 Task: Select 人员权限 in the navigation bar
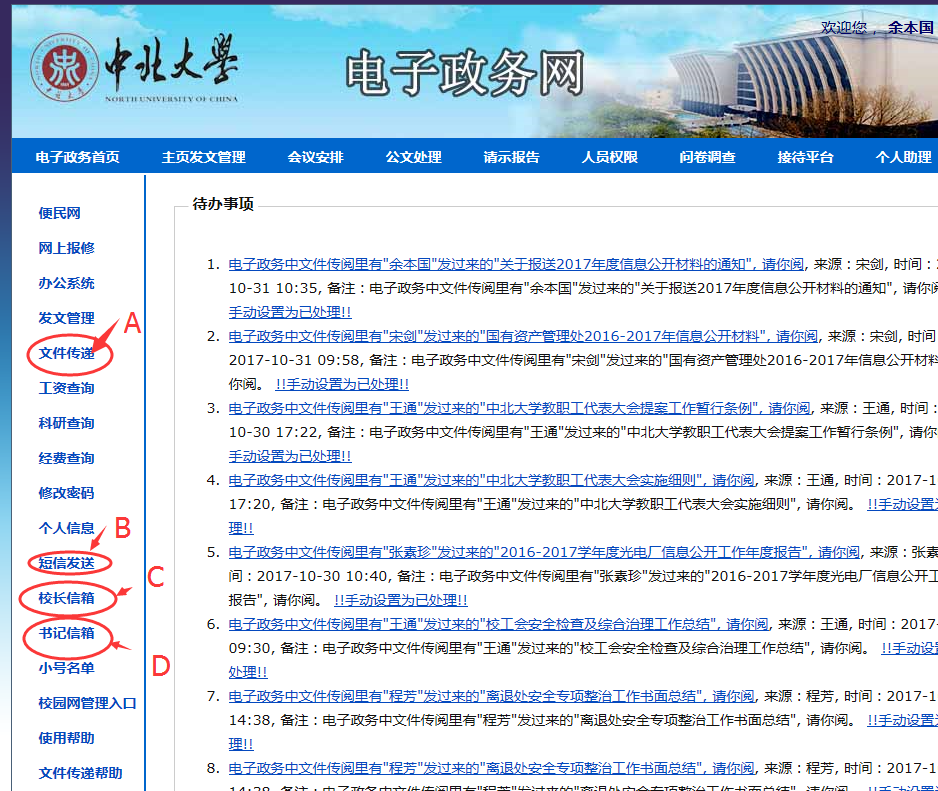click(x=609, y=157)
